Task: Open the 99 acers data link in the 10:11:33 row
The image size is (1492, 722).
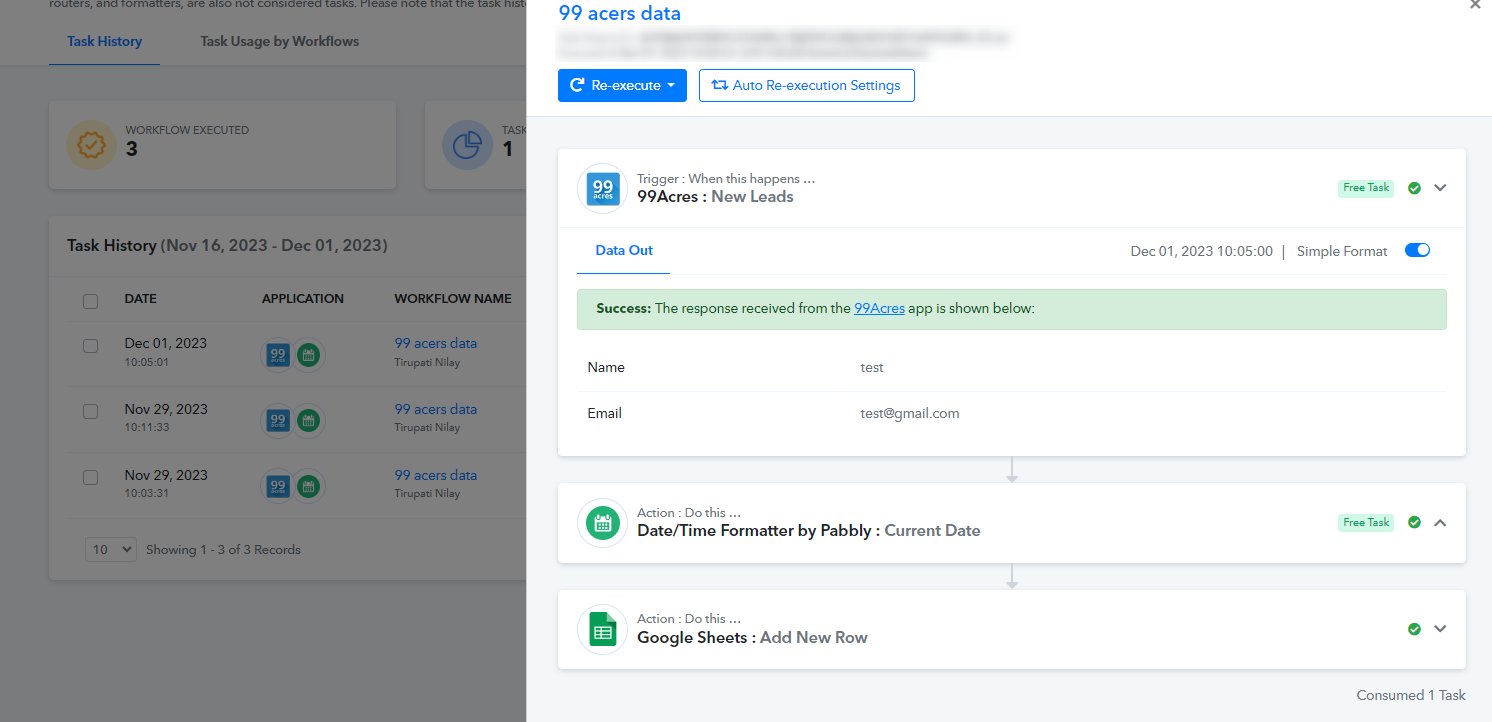Action: [x=436, y=410]
